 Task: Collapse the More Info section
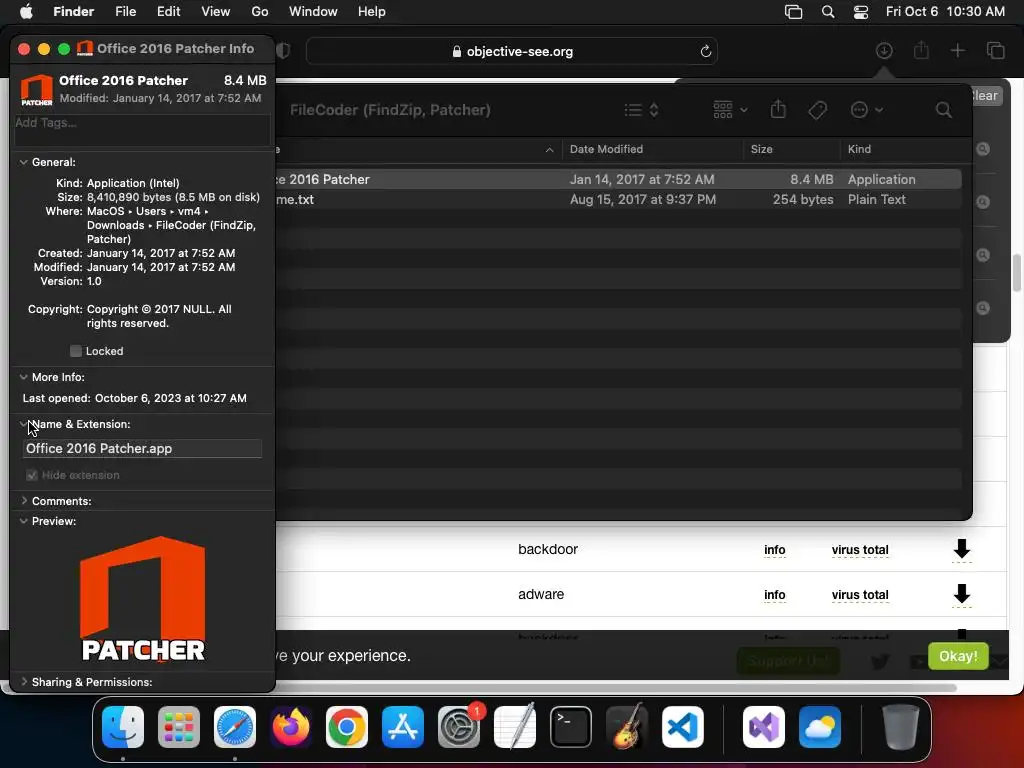pos(24,377)
